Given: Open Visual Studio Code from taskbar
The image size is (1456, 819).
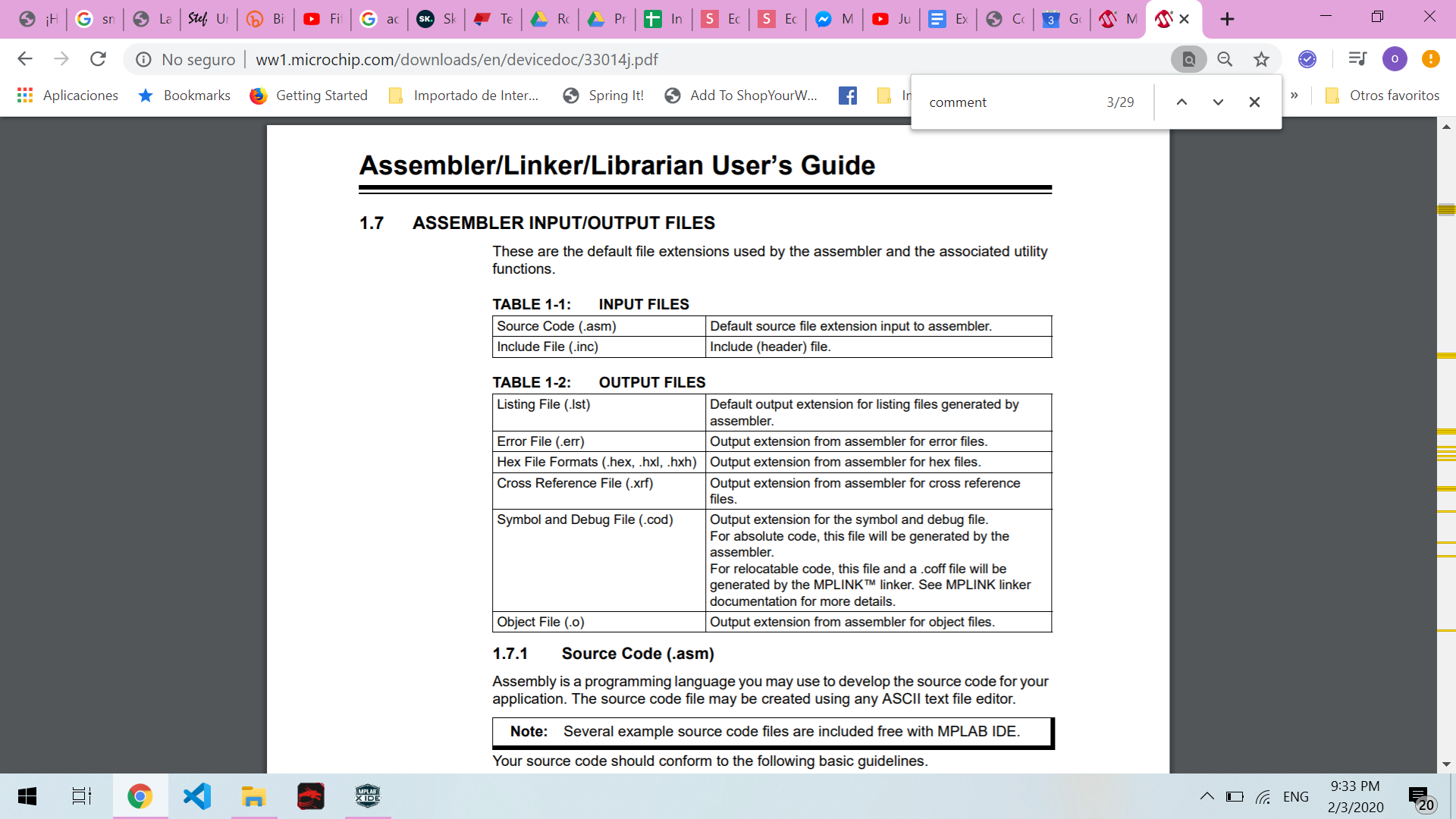Looking at the screenshot, I should click(x=197, y=796).
